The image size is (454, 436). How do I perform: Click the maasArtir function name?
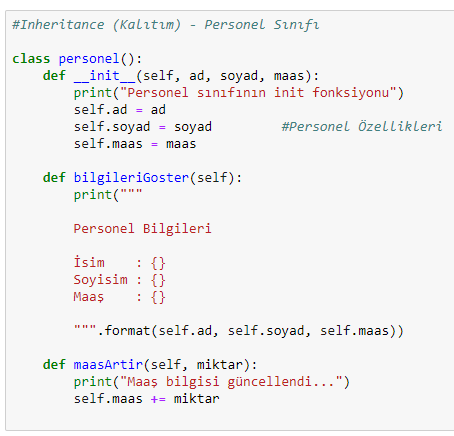pyautogui.click(x=108, y=365)
